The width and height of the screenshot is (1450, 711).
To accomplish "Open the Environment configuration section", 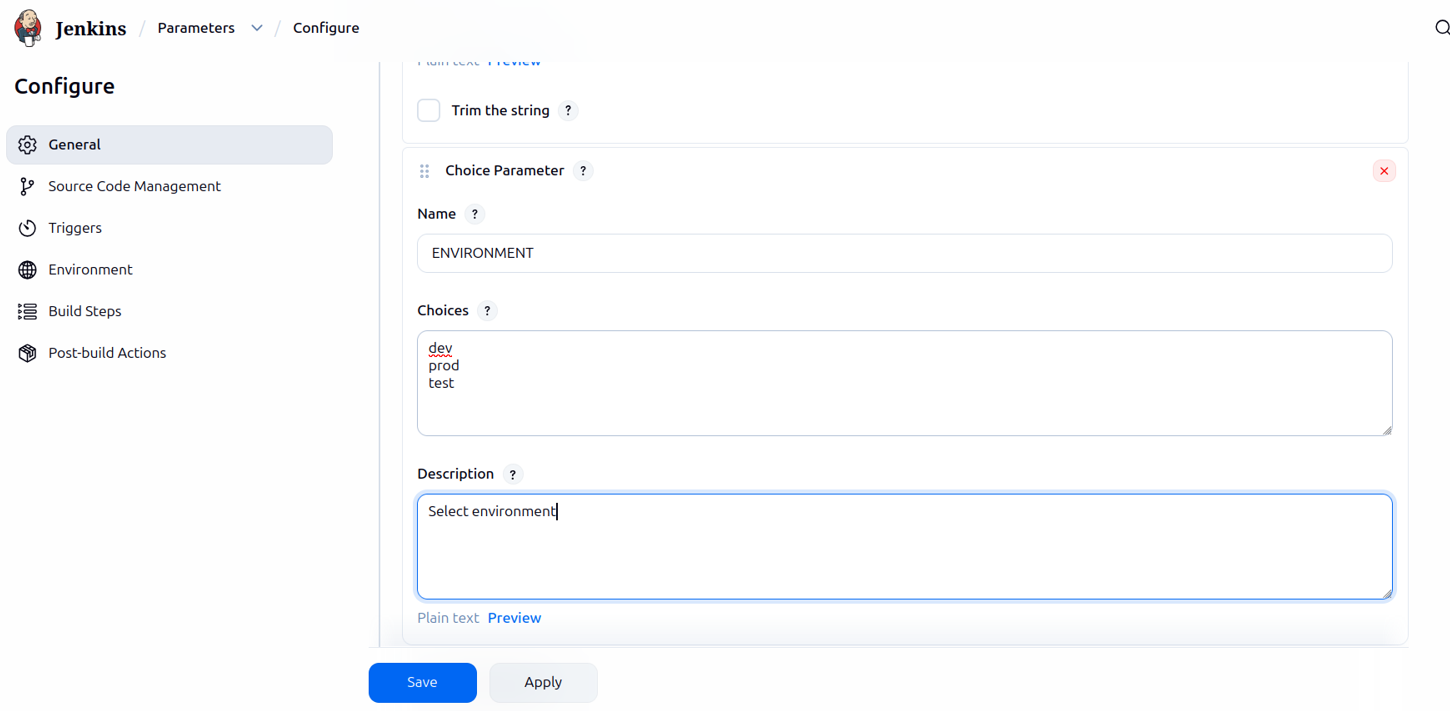I will pyautogui.click(x=90, y=269).
